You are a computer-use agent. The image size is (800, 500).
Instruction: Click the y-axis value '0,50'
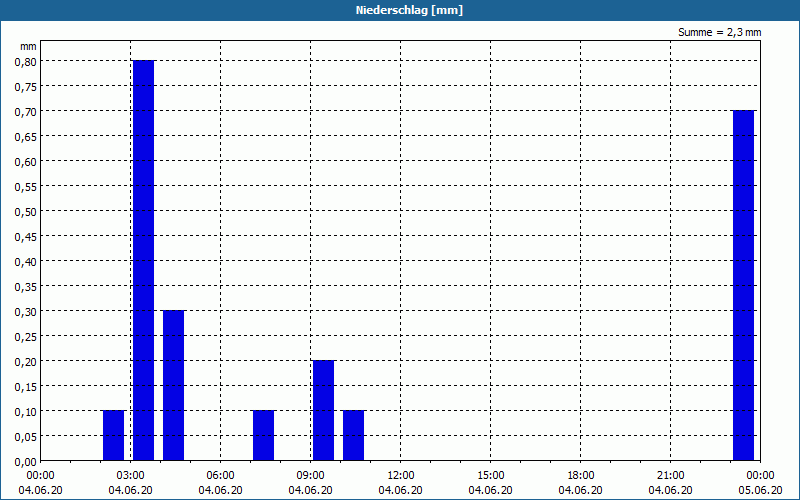click(26, 212)
